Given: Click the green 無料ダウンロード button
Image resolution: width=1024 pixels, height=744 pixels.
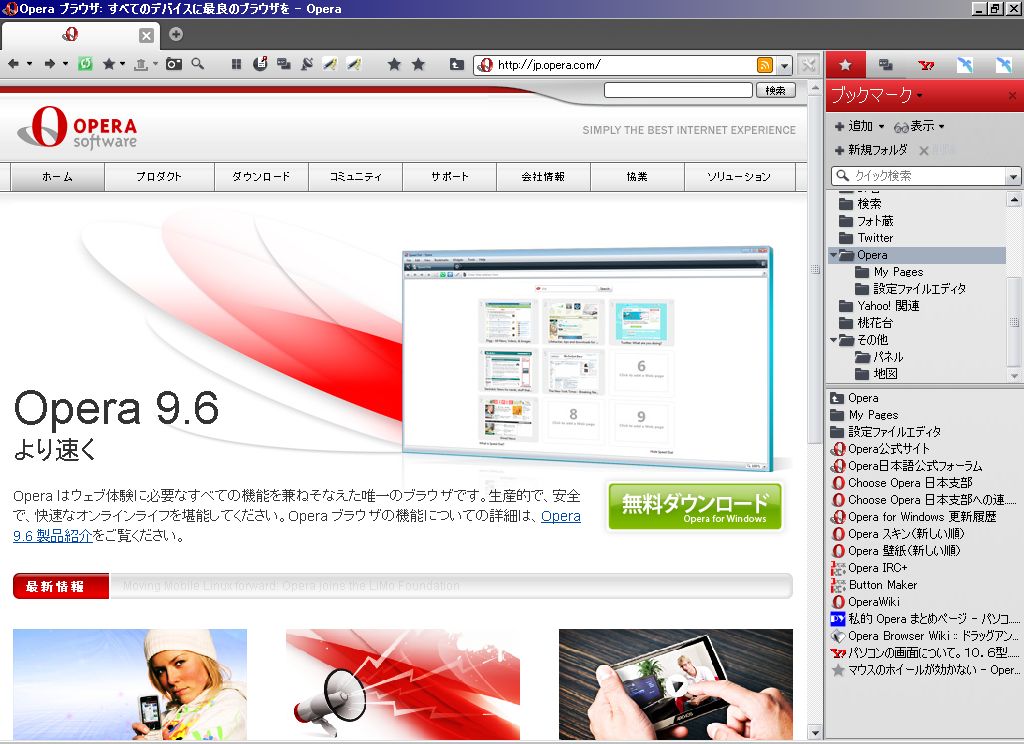Looking at the screenshot, I should tap(694, 507).
